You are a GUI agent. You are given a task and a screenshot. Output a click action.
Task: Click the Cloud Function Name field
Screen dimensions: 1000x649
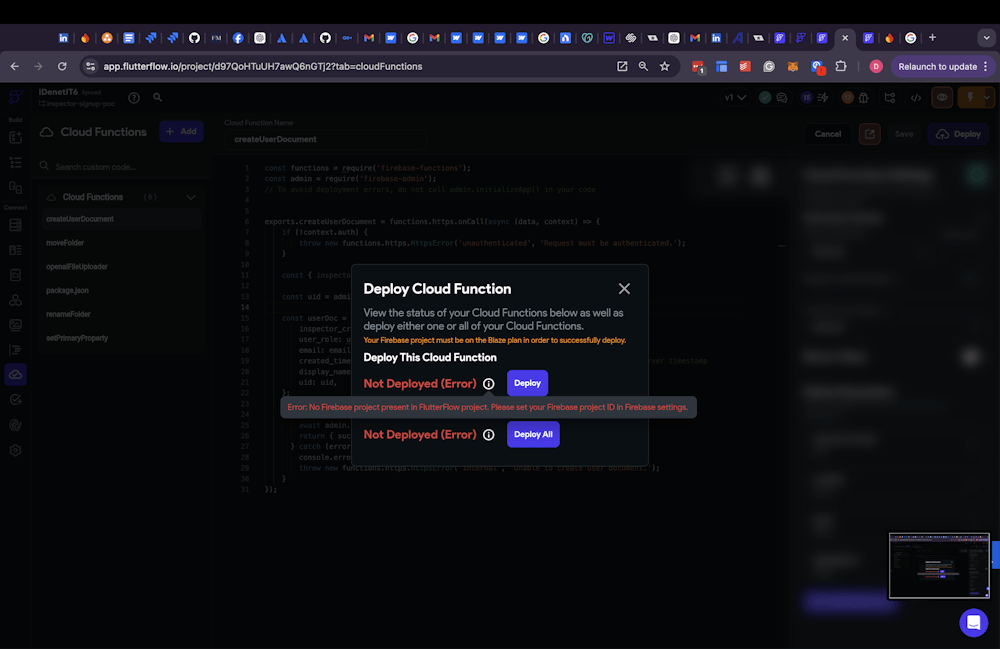[x=325, y=139]
